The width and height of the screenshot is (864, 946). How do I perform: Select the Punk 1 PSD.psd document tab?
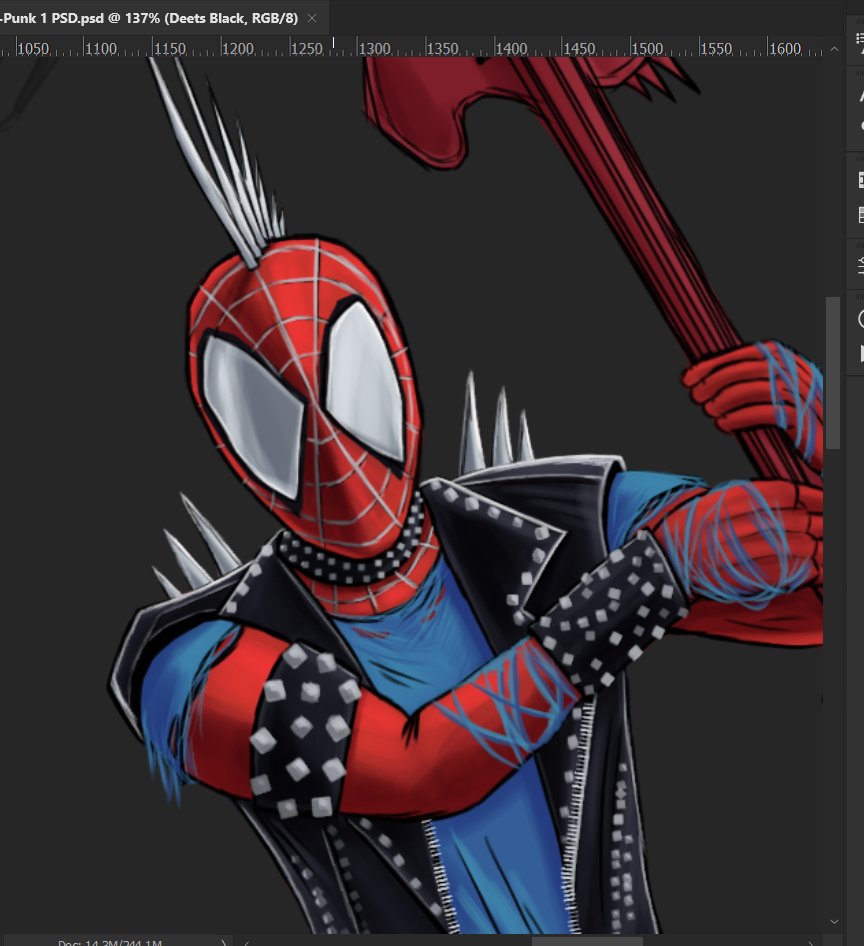coord(150,18)
